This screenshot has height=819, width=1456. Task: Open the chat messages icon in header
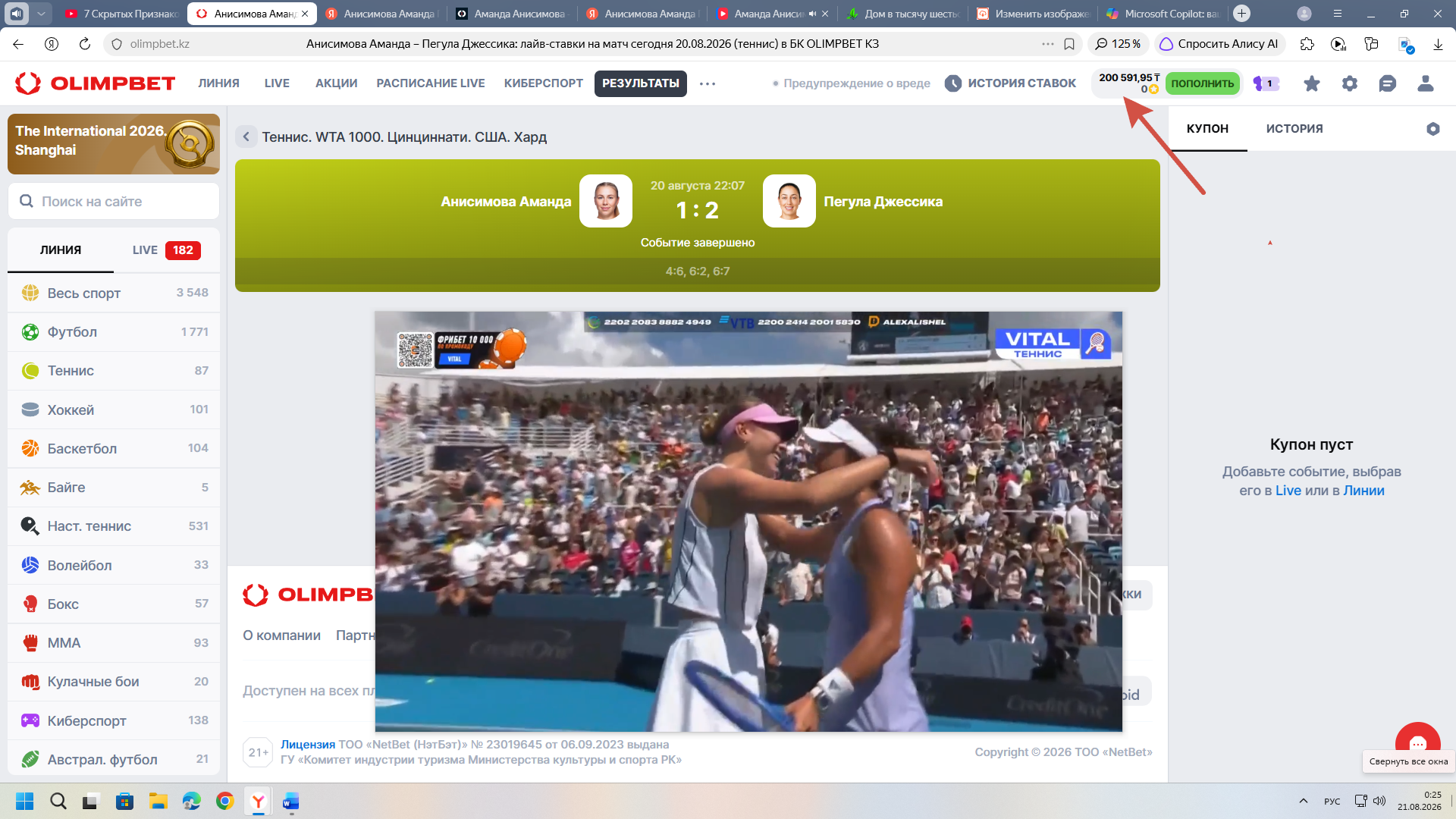click(x=1388, y=83)
